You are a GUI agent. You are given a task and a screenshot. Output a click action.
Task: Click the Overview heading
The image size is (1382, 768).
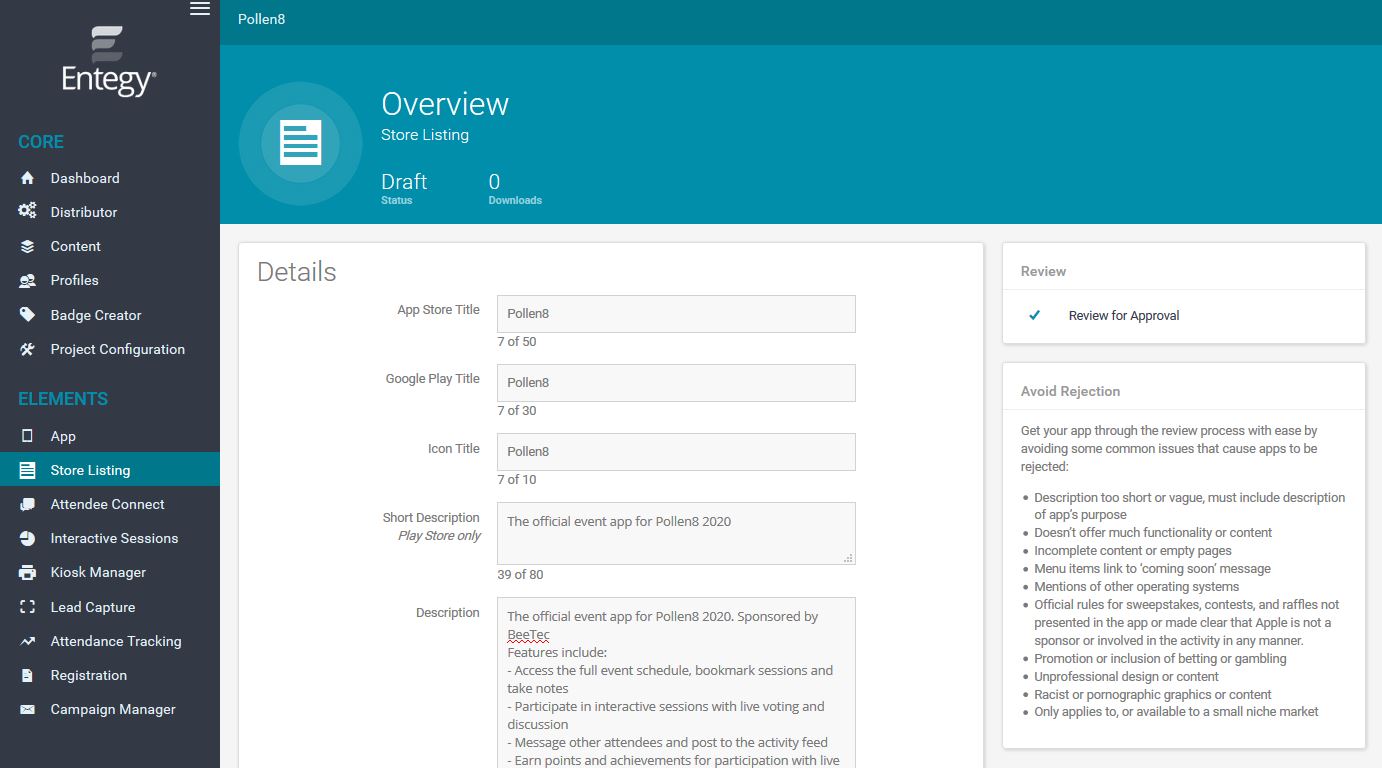(x=445, y=104)
